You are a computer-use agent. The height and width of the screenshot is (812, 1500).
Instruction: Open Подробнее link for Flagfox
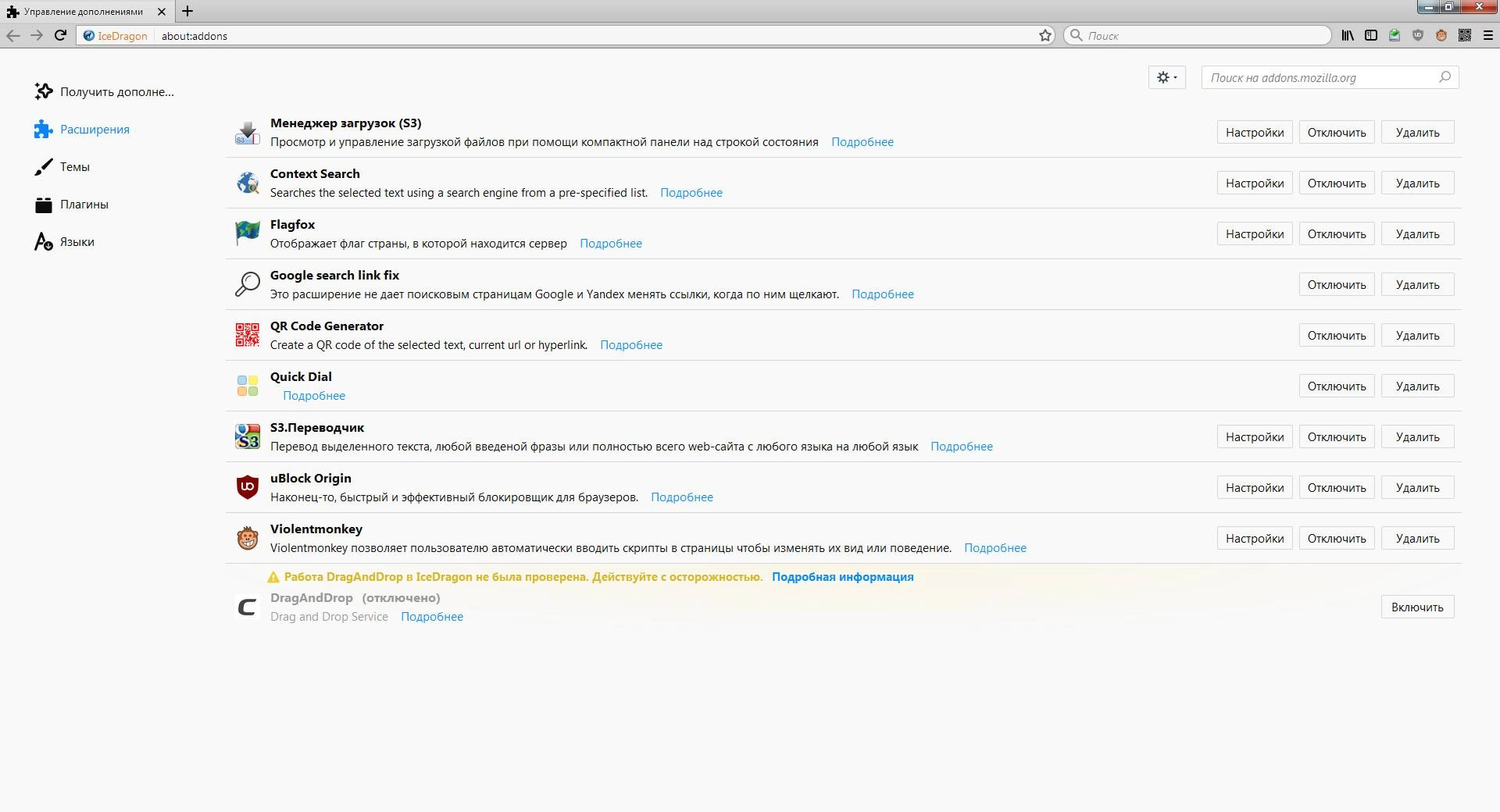coord(611,244)
